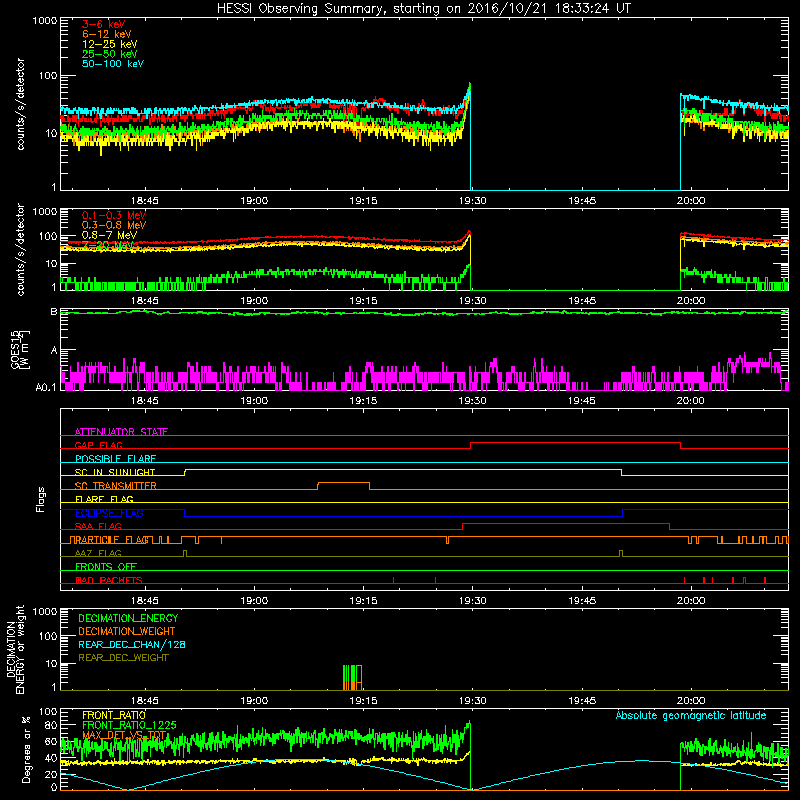Select the yellow FRONT_RATIO legend label
800x800 pixels.
[114, 715]
